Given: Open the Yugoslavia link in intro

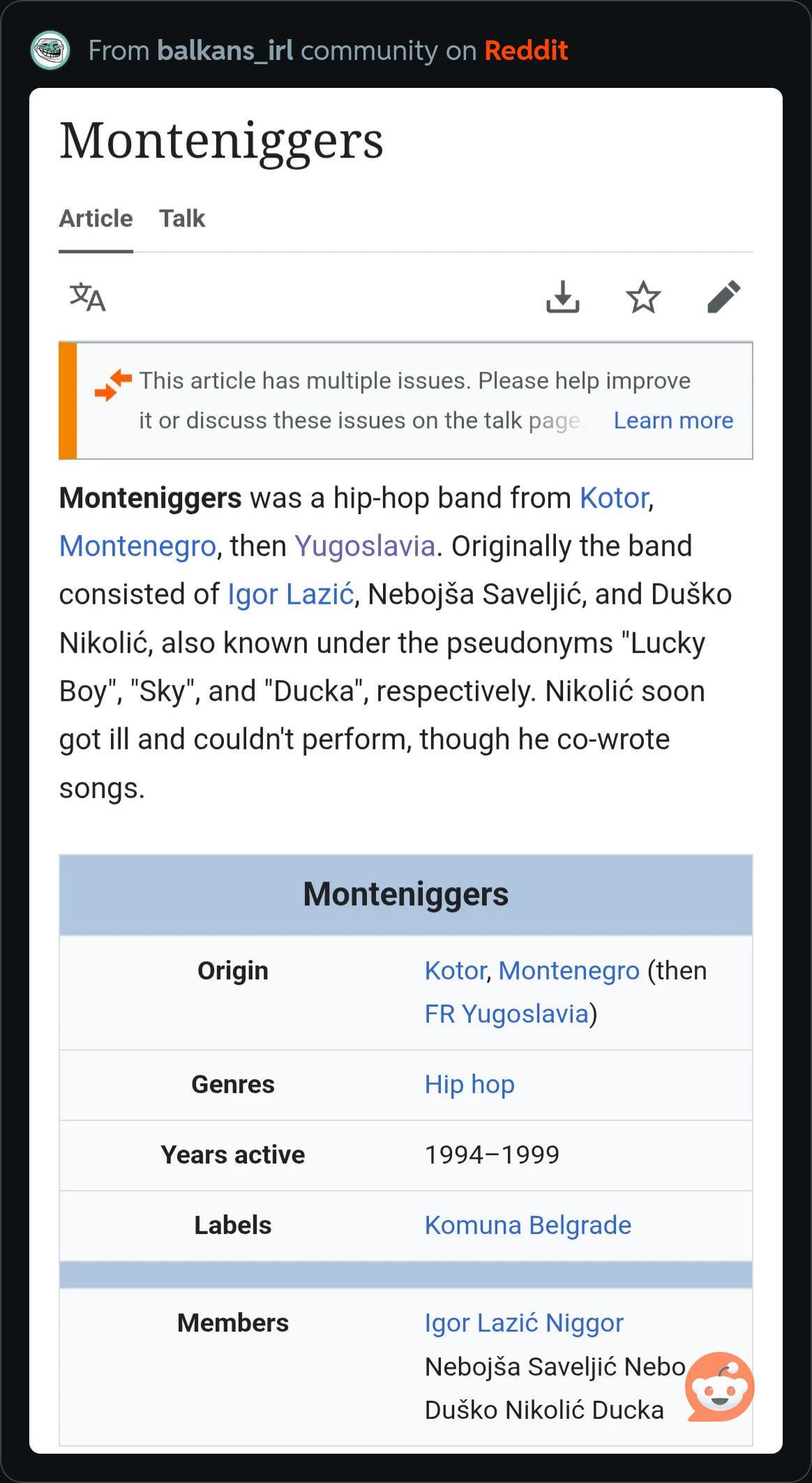Looking at the screenshot, I should tap(365, 546).
